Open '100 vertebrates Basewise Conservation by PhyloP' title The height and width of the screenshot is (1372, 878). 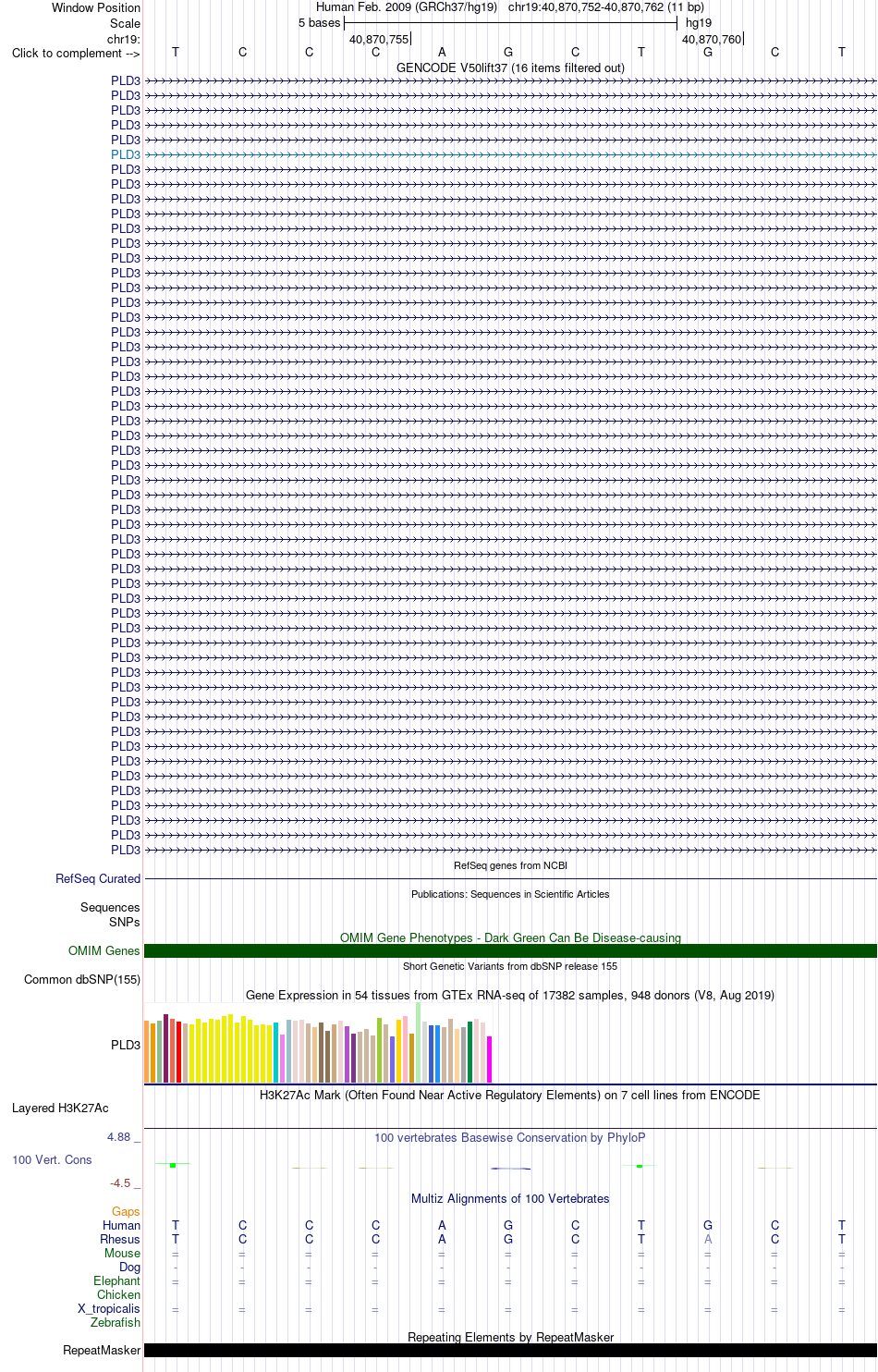pyautogui.click(x=510, y=1137)
